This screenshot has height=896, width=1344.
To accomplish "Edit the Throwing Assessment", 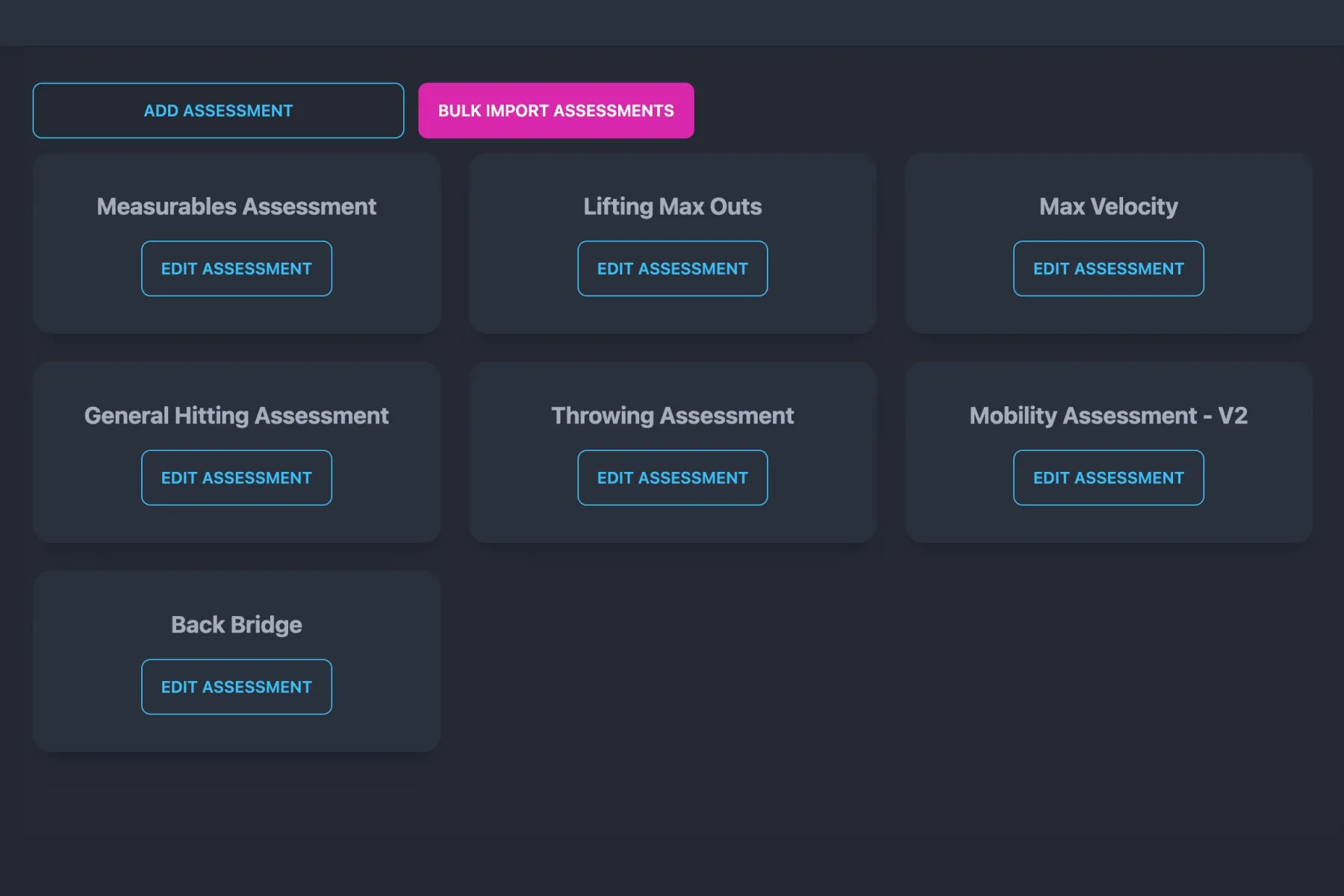I will coord(672,478).
